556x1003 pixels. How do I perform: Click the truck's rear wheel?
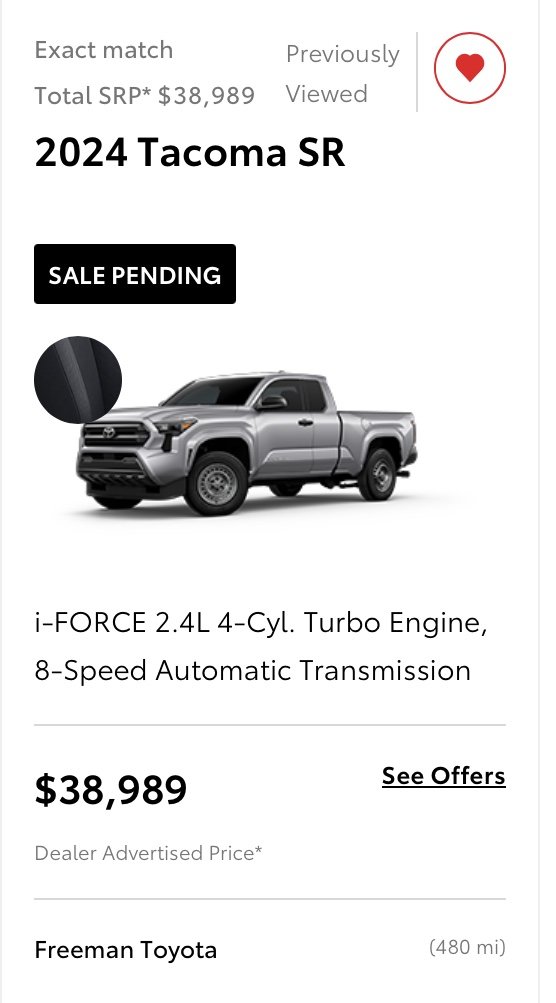[x=377, y=475]
